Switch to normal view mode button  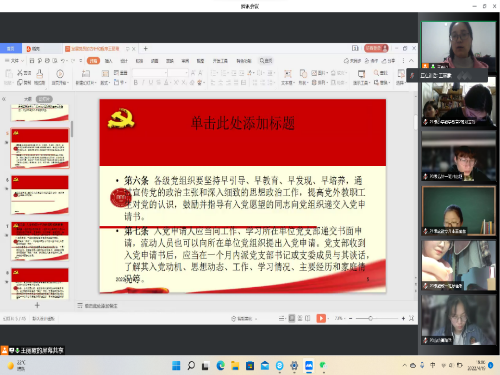pos(292,318)
